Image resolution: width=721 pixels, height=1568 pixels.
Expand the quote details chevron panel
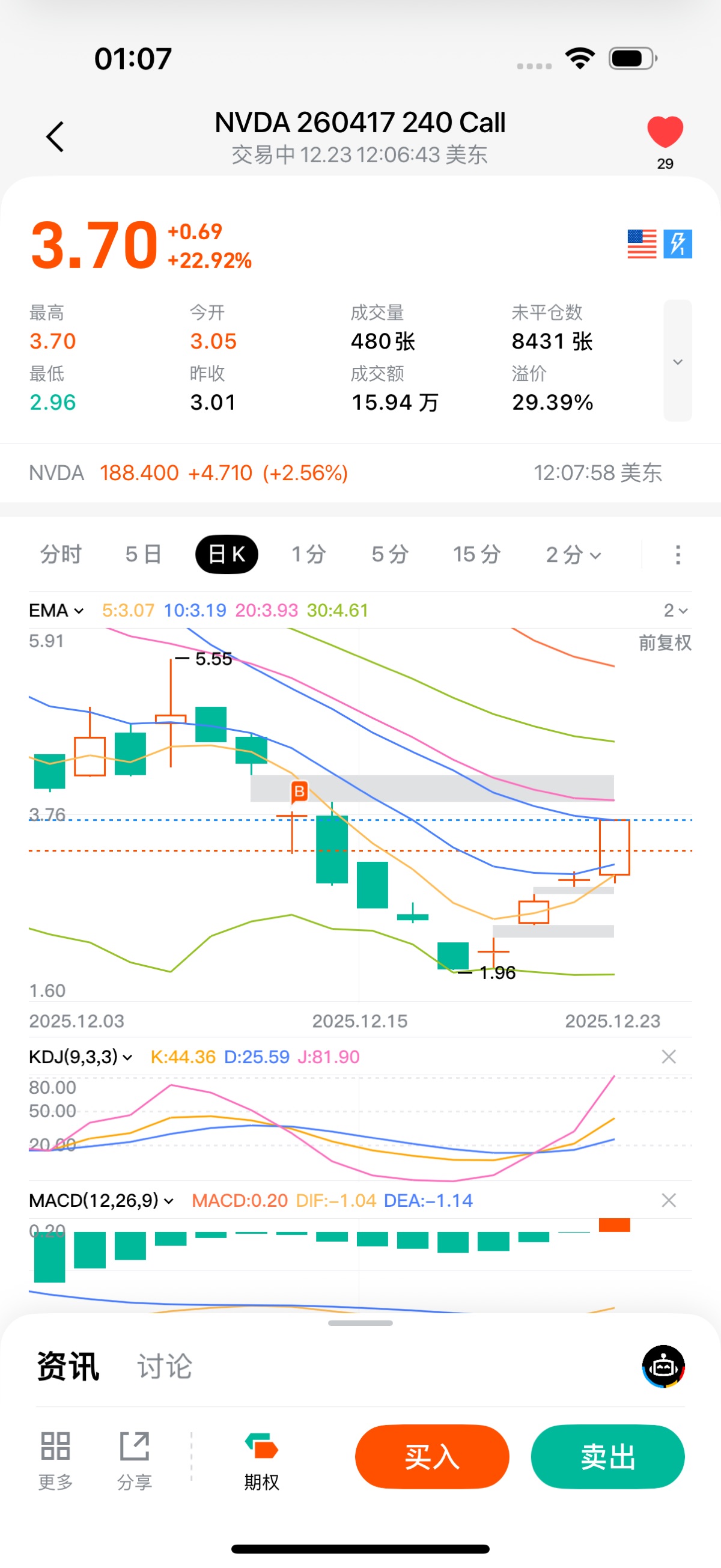pyautogui.click(x=677, y=361)
